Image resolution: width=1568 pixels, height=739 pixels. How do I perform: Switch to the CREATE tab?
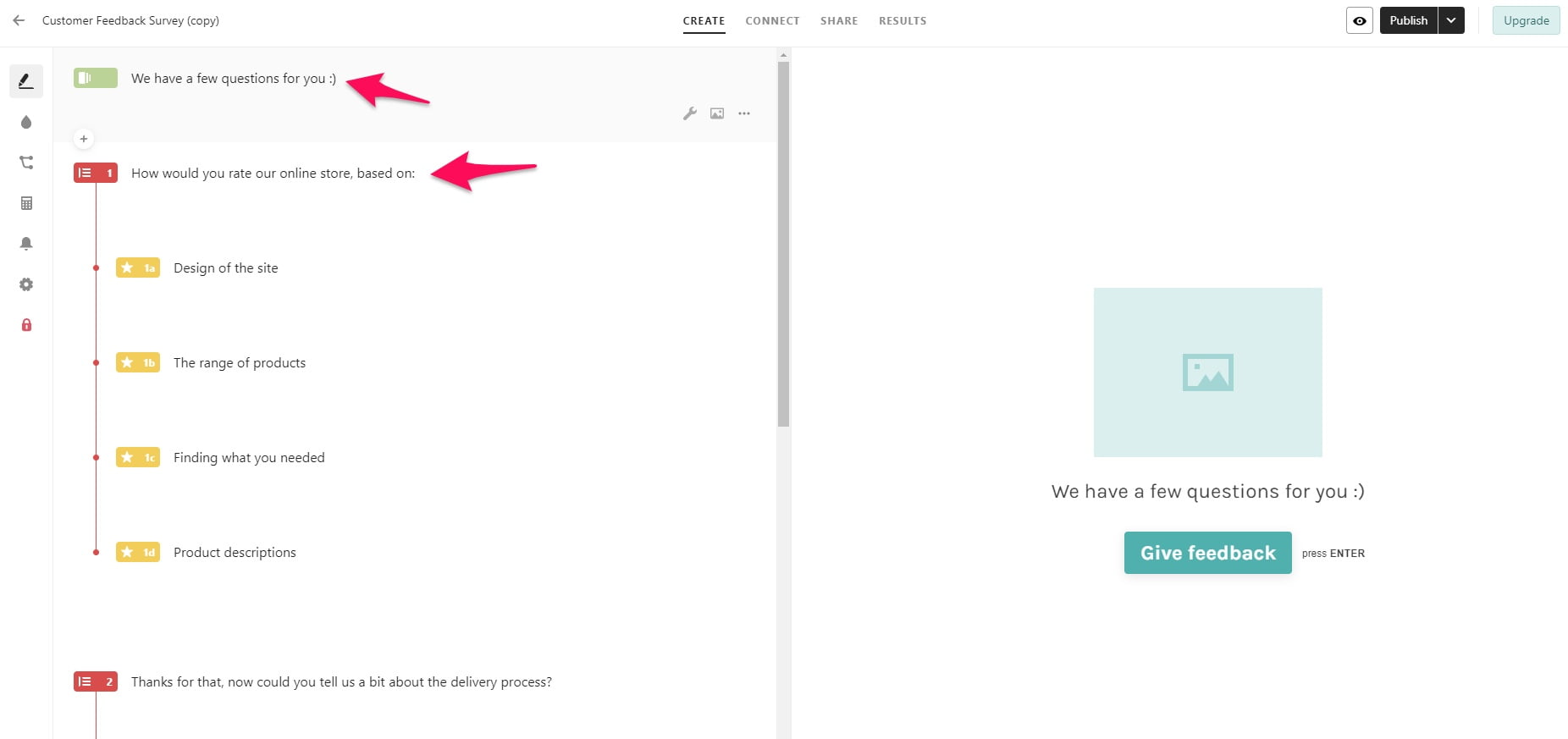click(704, 21)
